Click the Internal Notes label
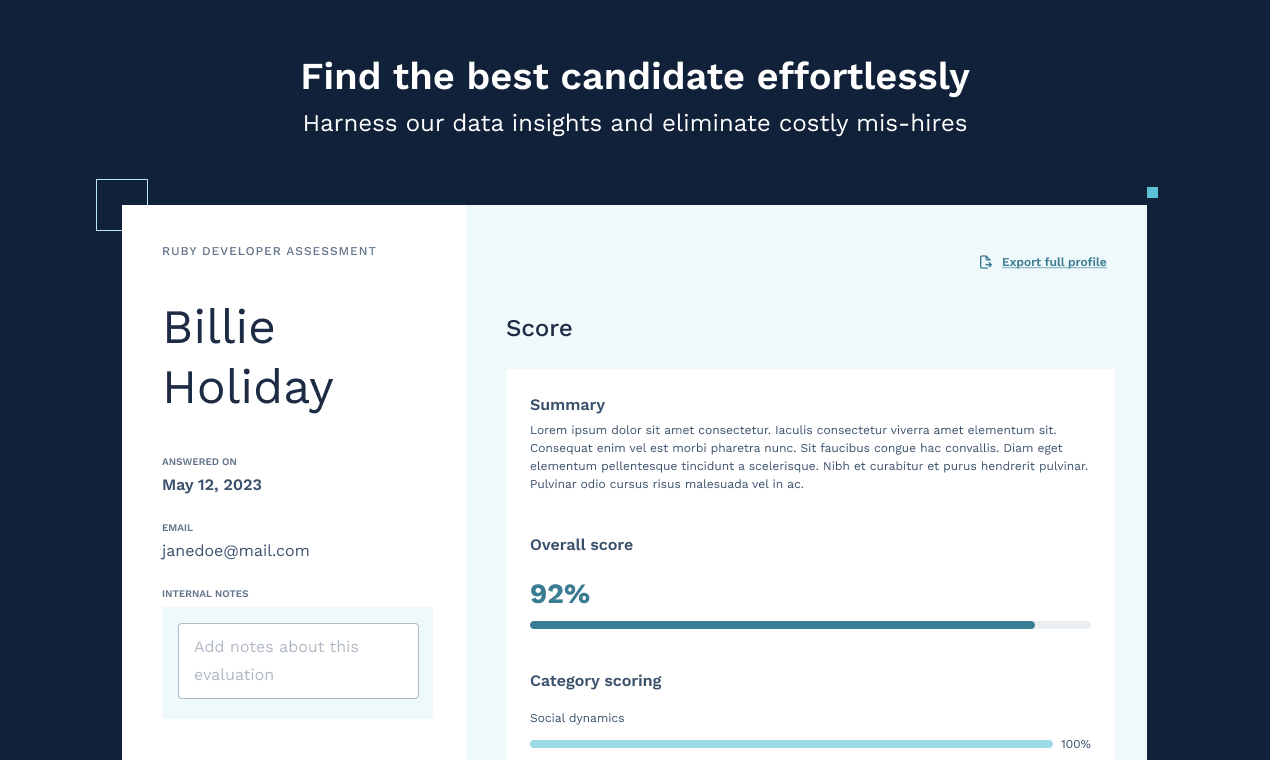 click(205, 594)
